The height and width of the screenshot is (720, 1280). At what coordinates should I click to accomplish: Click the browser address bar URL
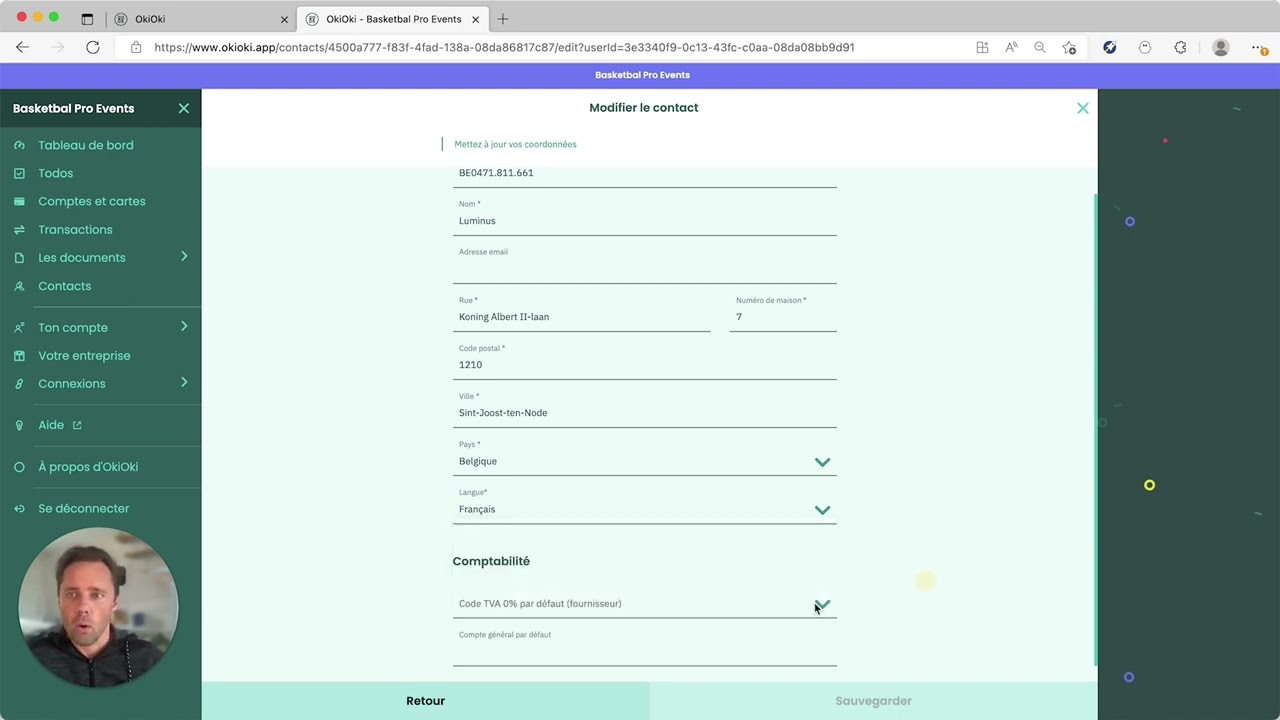point(504,47)
